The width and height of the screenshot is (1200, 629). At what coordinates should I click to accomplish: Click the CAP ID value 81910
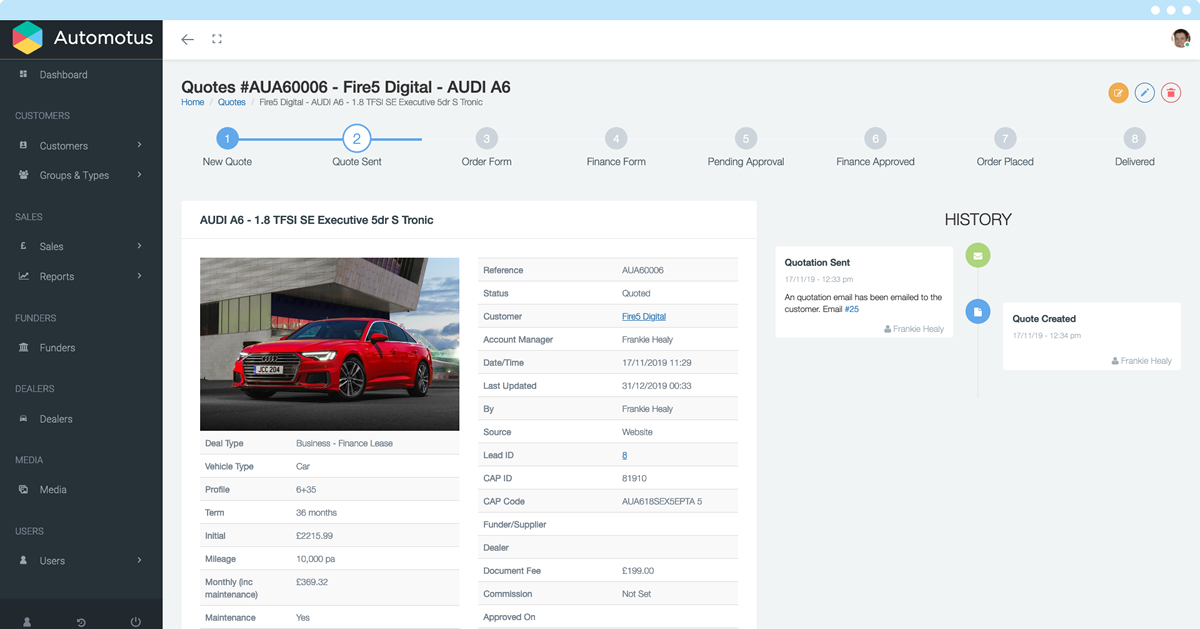[x=634, y=478]
